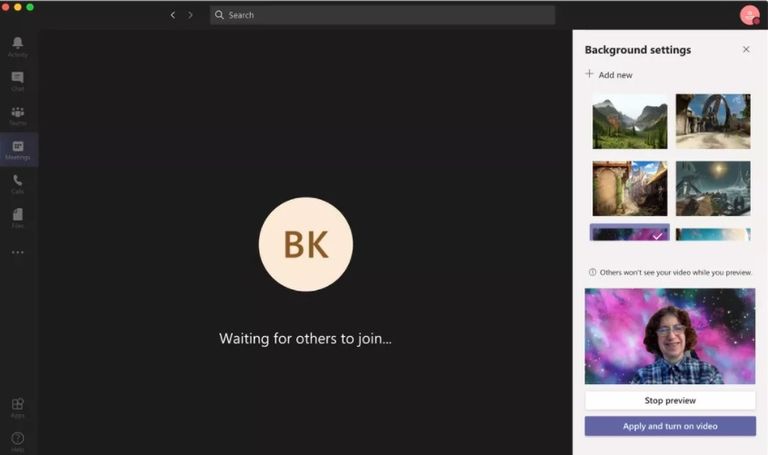Open the profile avatar menu
This screenshot has height=455, width=768.
point(749,15)
